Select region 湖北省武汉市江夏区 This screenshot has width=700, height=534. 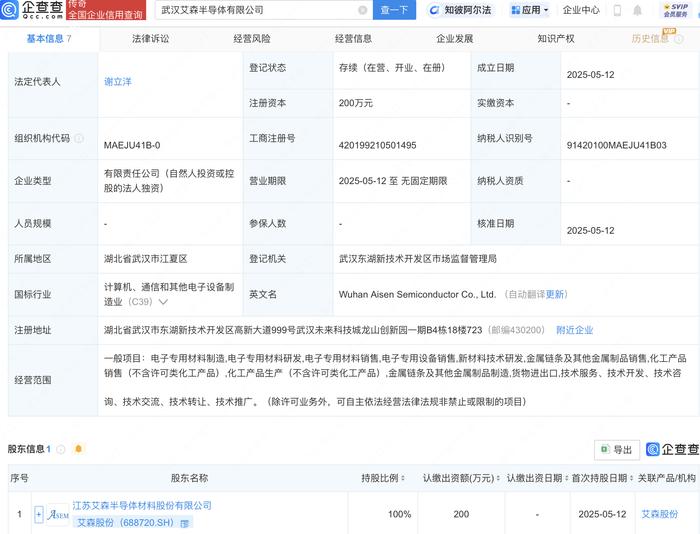click(146, 259)
